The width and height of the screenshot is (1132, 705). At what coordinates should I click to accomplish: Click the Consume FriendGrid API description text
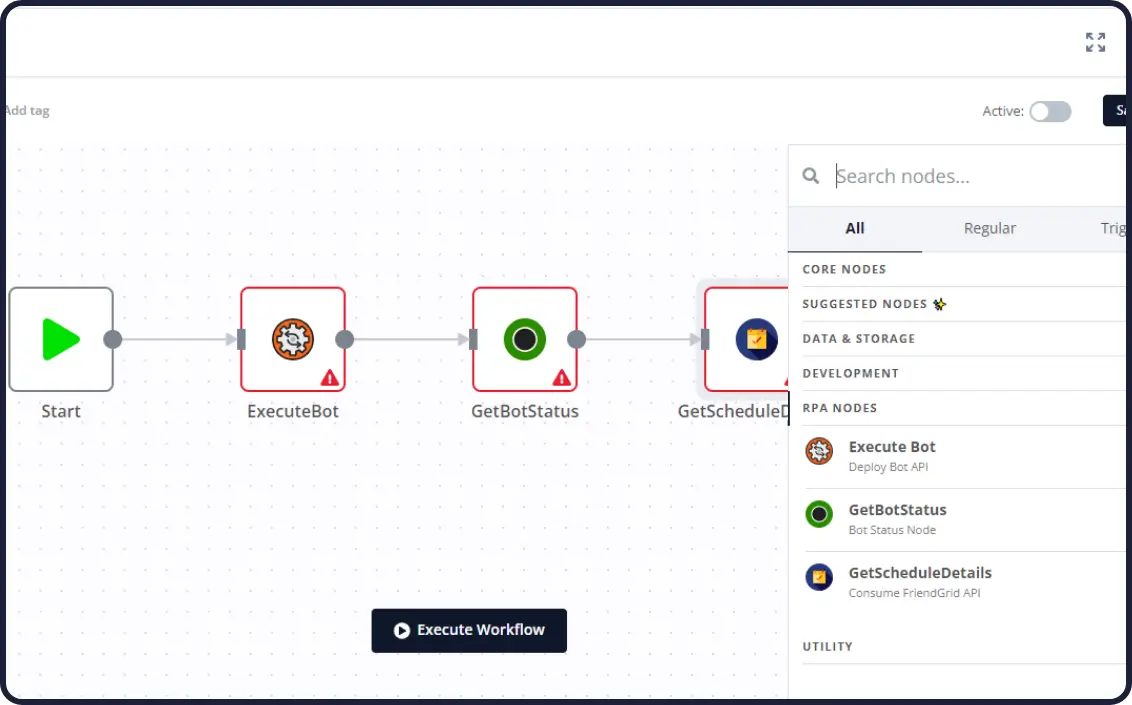(x=914, y=593)
